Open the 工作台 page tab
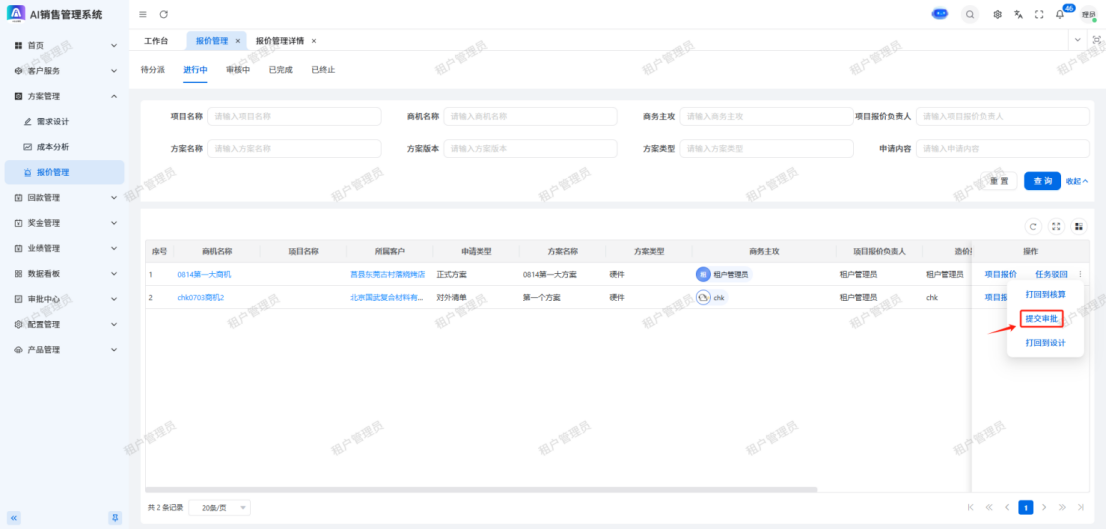Screen dimensions: 1106x529 156,41
